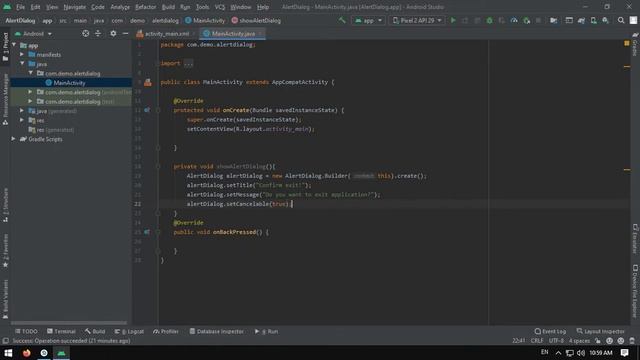The image size is (640, 360).
Task: Collapse the java folder node
Action: pyautogui.click(x=22, y=64)
